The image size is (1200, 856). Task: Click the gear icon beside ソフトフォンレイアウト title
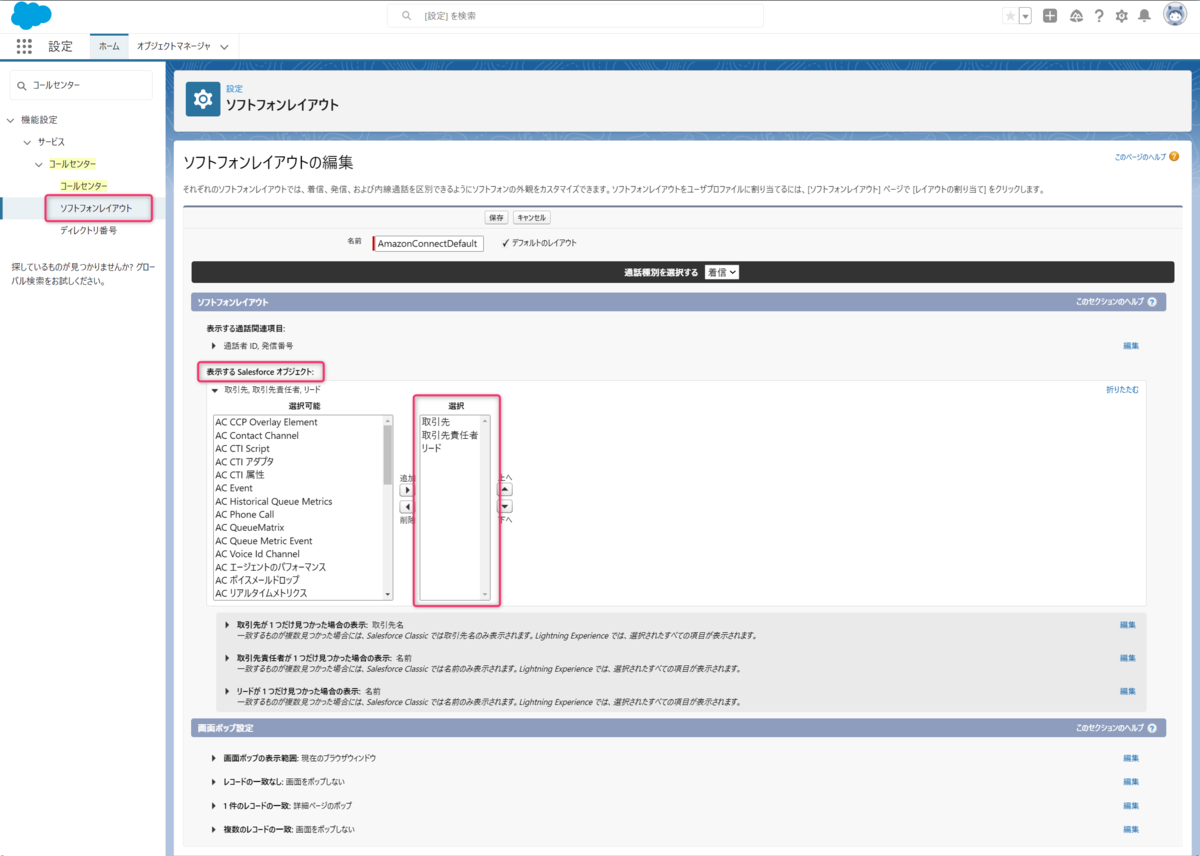(x=203, y=100)
